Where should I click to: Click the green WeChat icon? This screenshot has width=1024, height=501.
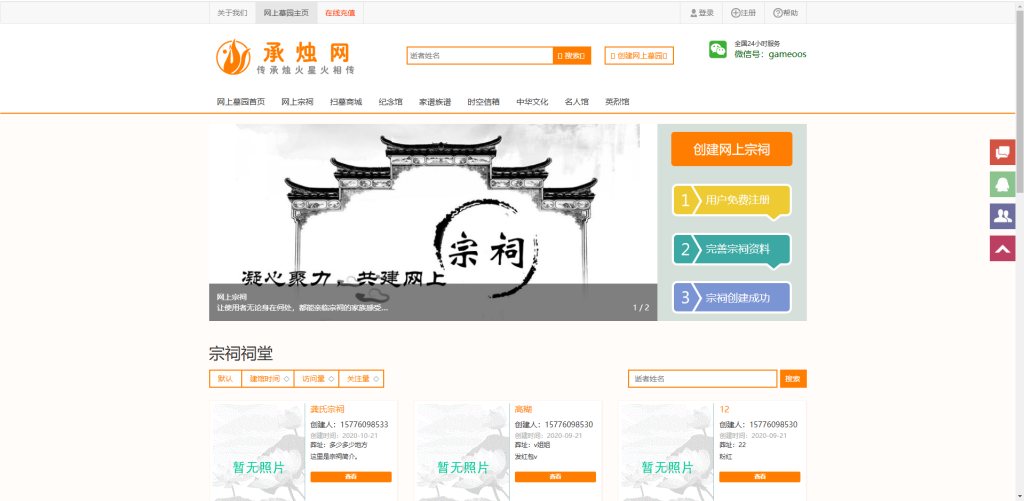pos(718,50)
